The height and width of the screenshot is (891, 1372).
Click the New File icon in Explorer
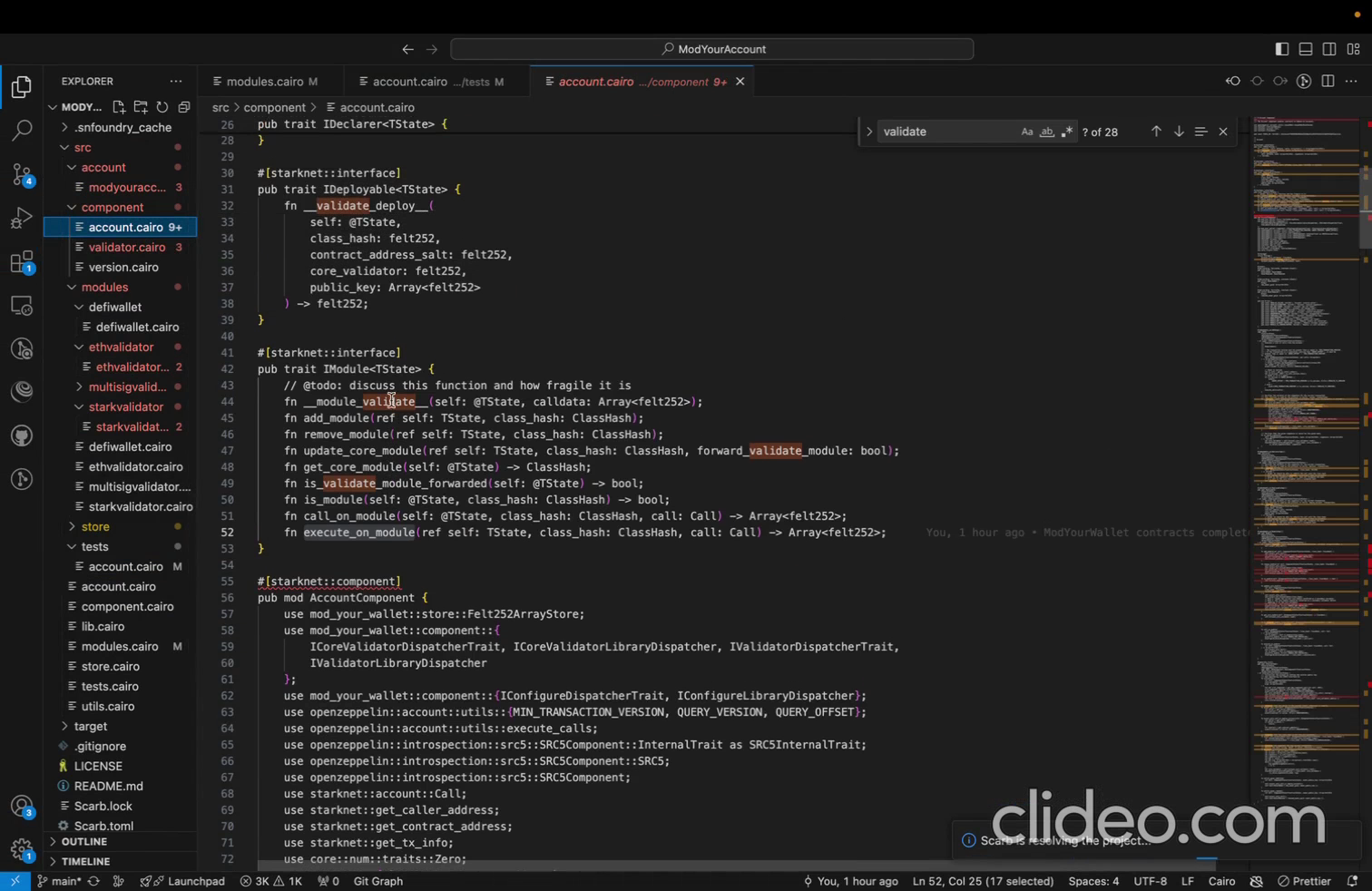tap(119, 107)
